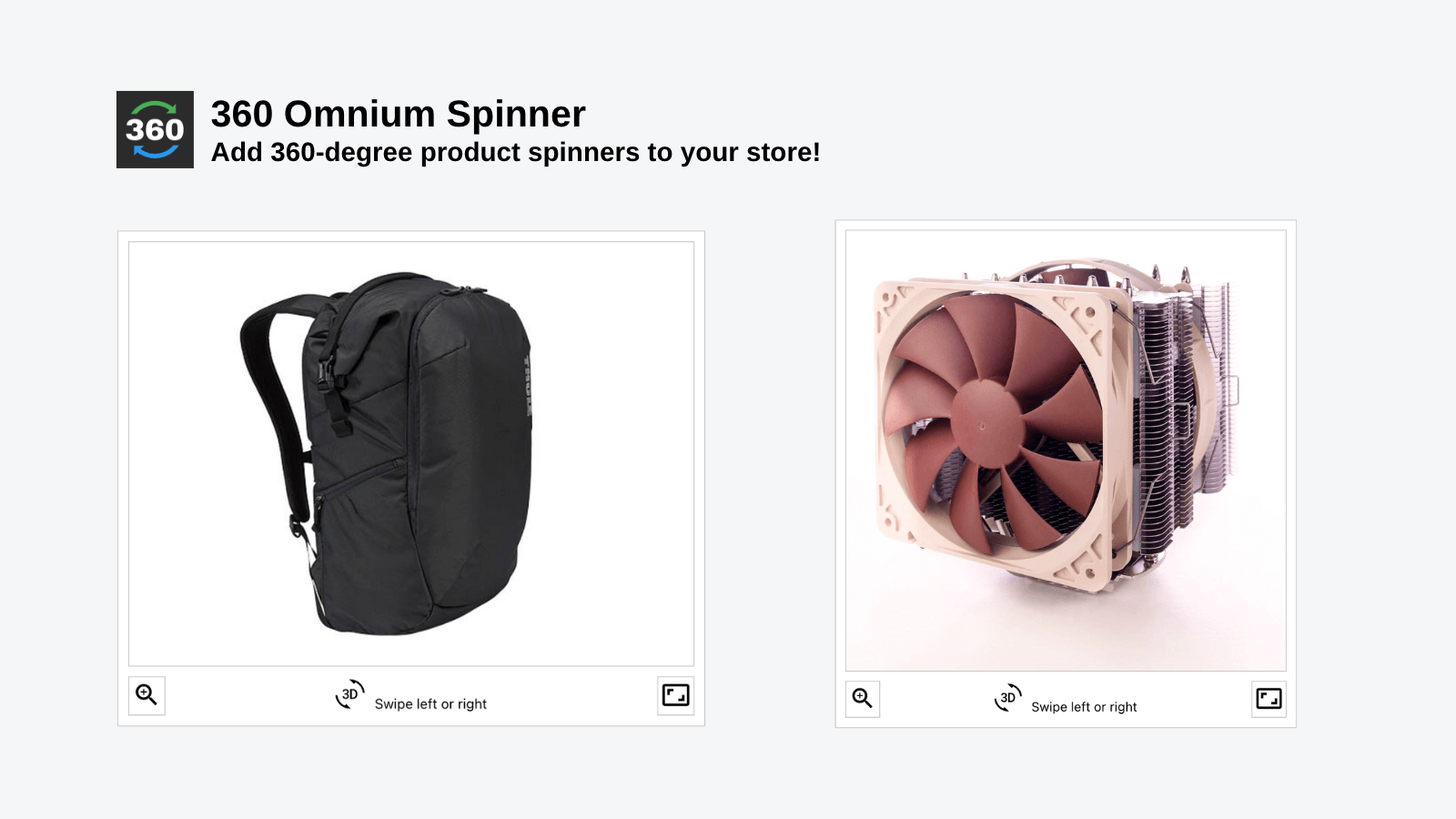Viewport: 1456px width, 819px height.
Task: Open fullscreen mode for the backpack spinner
Action: pyautogui.click(x=675, y=696)
